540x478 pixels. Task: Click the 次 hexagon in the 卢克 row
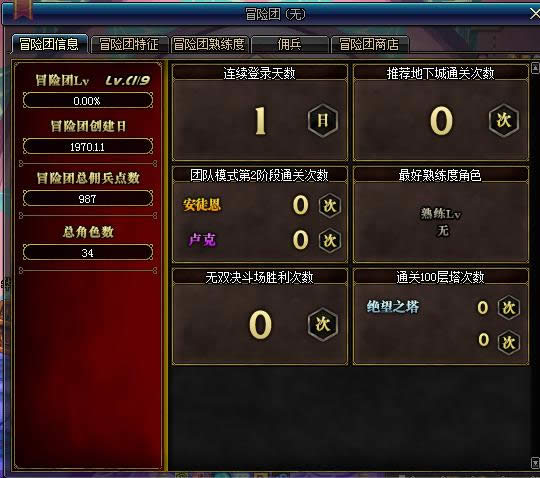click(x=330, y=240)
